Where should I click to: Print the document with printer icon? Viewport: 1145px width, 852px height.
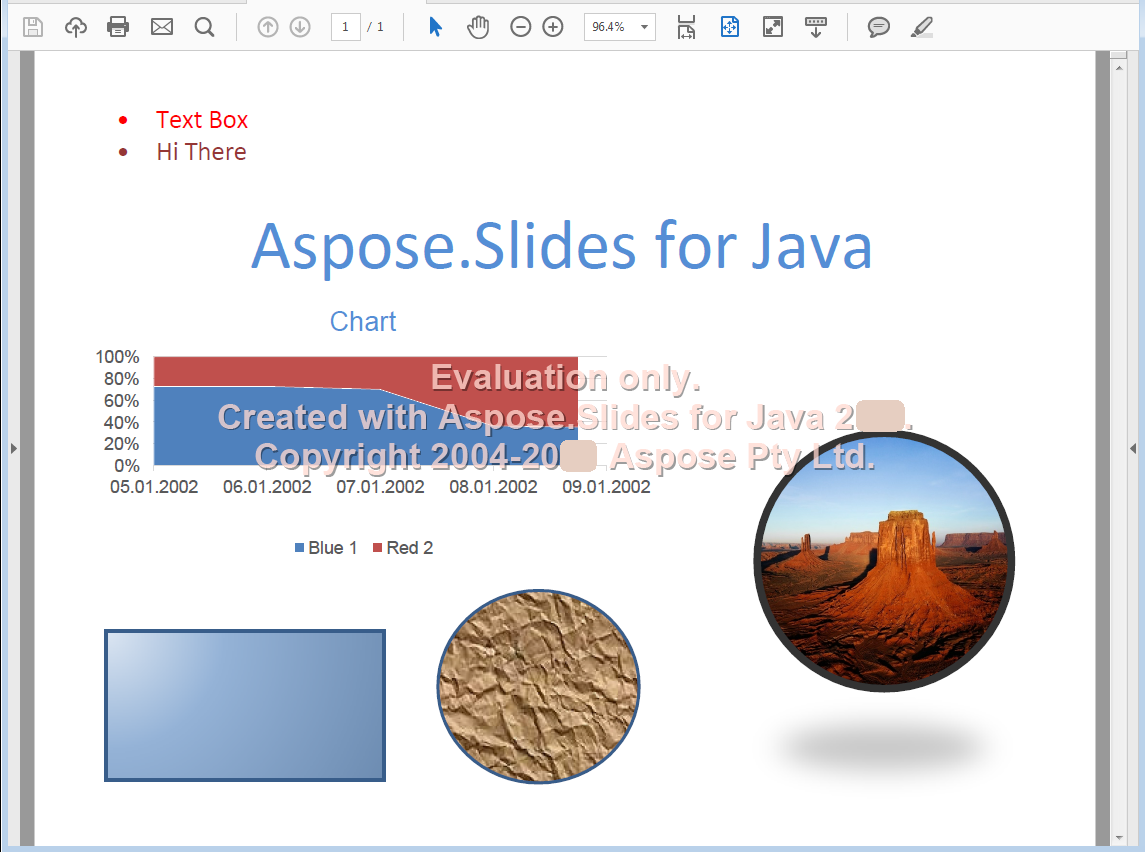[x=118, y=27]
